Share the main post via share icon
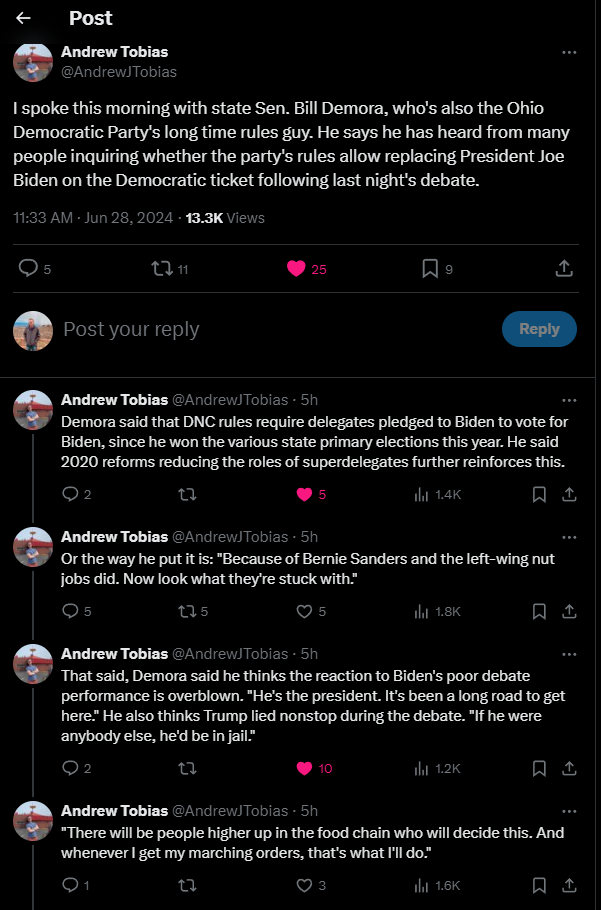Viewport: 601px width, 910px height. click(x=564, y=269)
